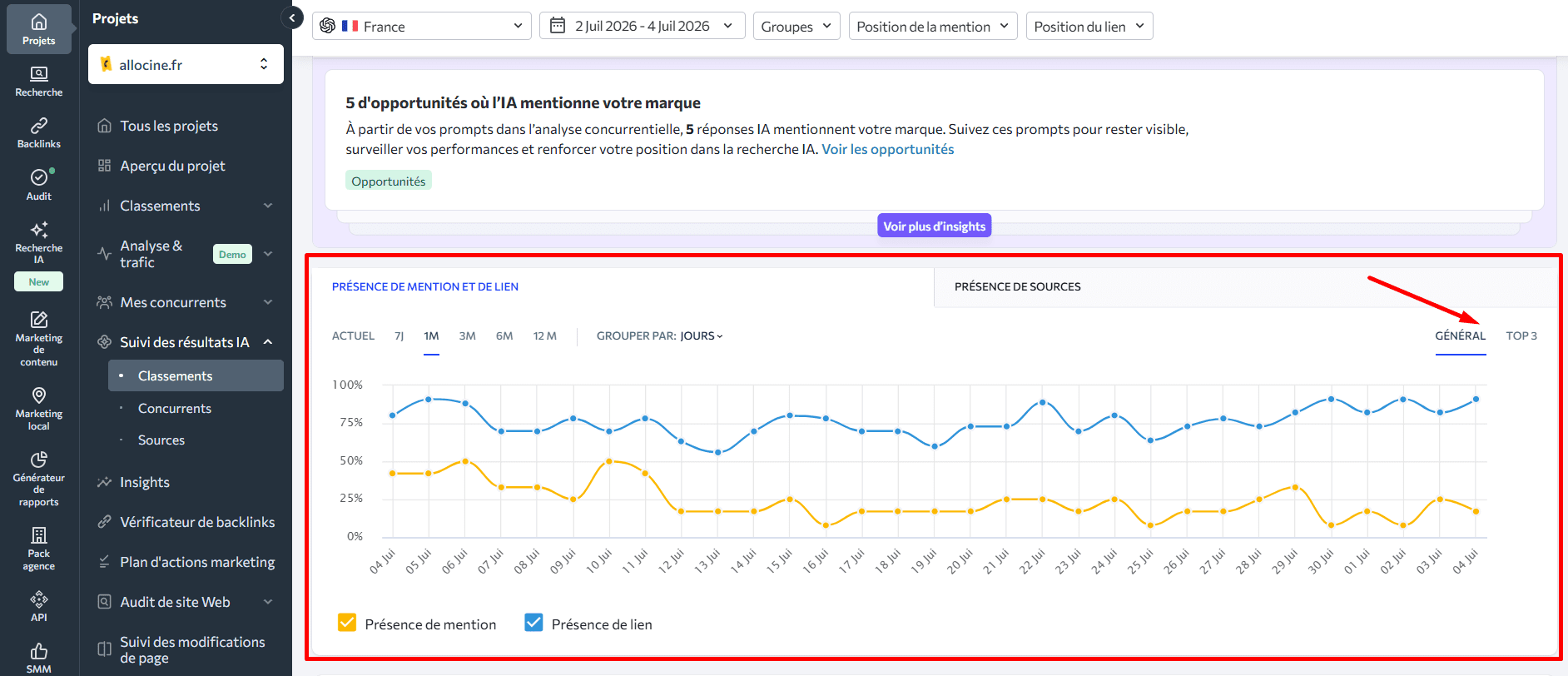Viewport: 1568px width, 676px height.
Task: Click the Demo badge on Analyse & trafic
Action: pyautogui.click(x=232, y=254)
